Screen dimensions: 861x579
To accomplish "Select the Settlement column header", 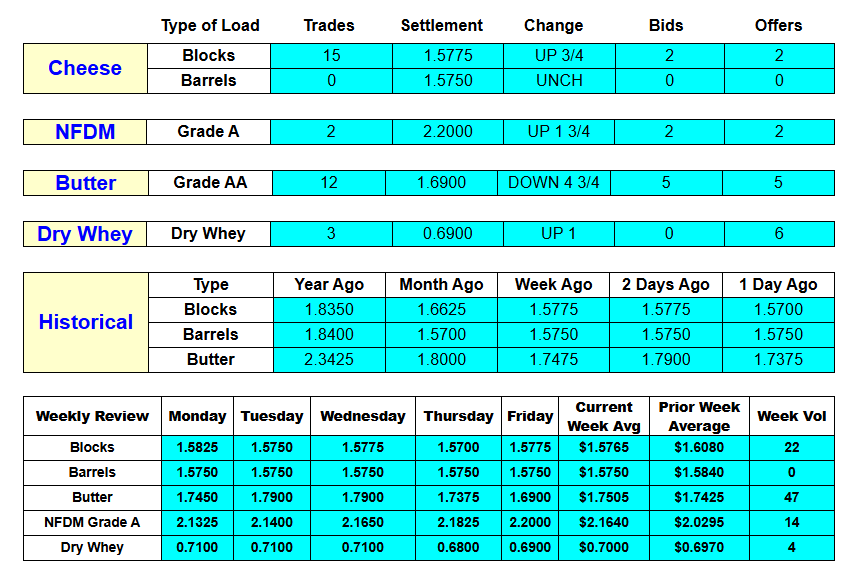I will coord(441,25).
